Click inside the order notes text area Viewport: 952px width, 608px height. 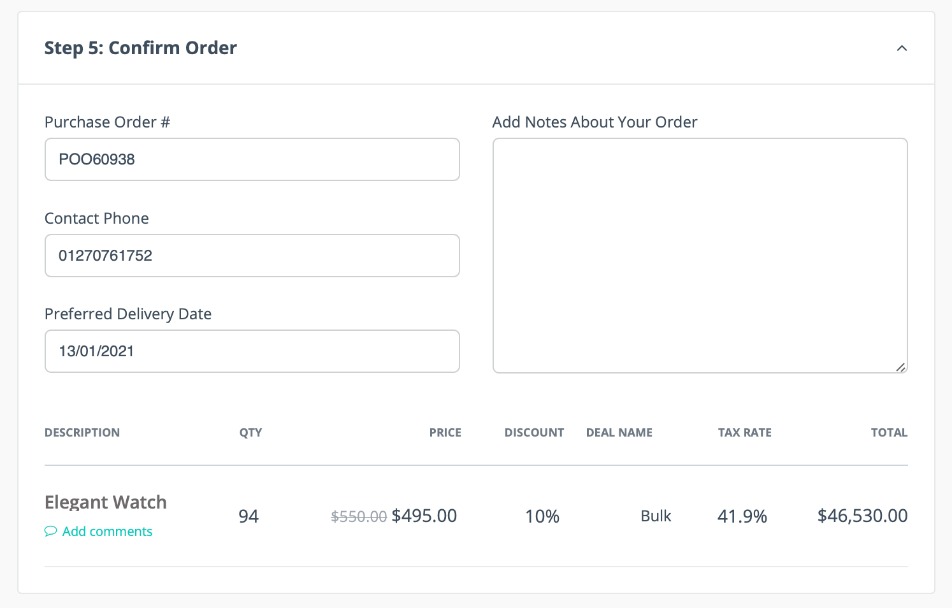[700, 255]
